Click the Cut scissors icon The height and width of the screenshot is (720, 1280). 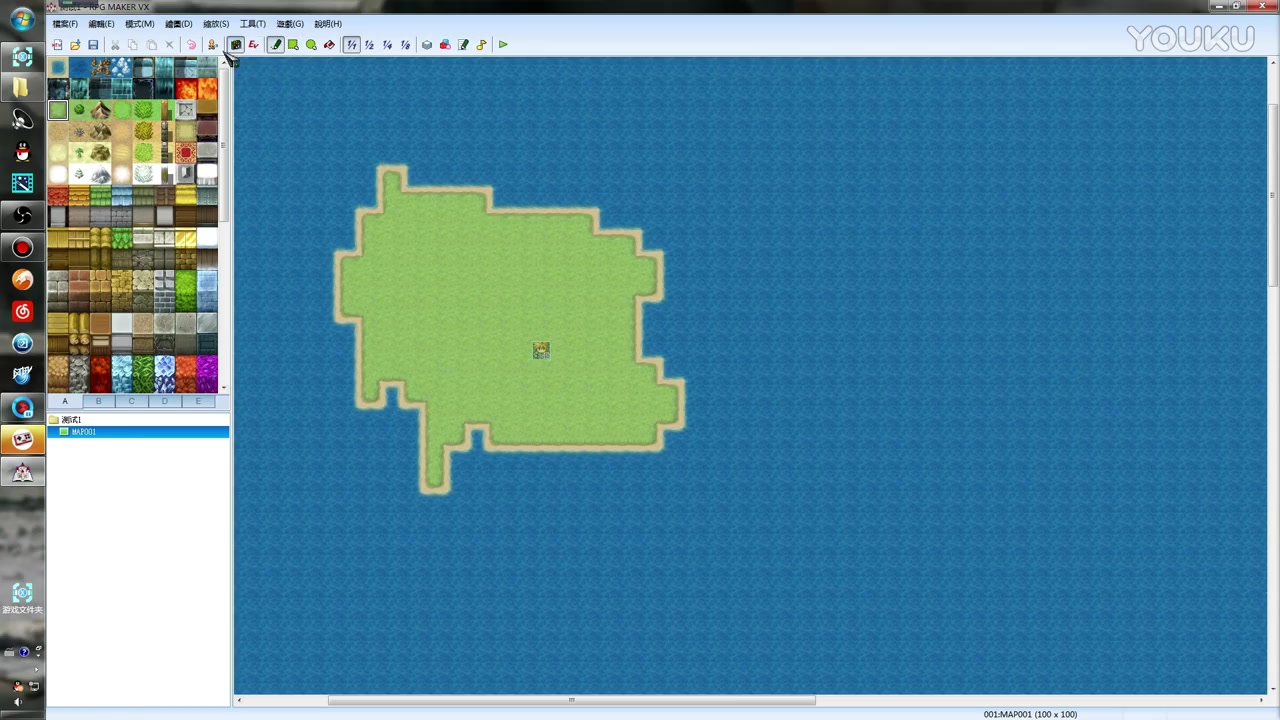pos(115,44)
